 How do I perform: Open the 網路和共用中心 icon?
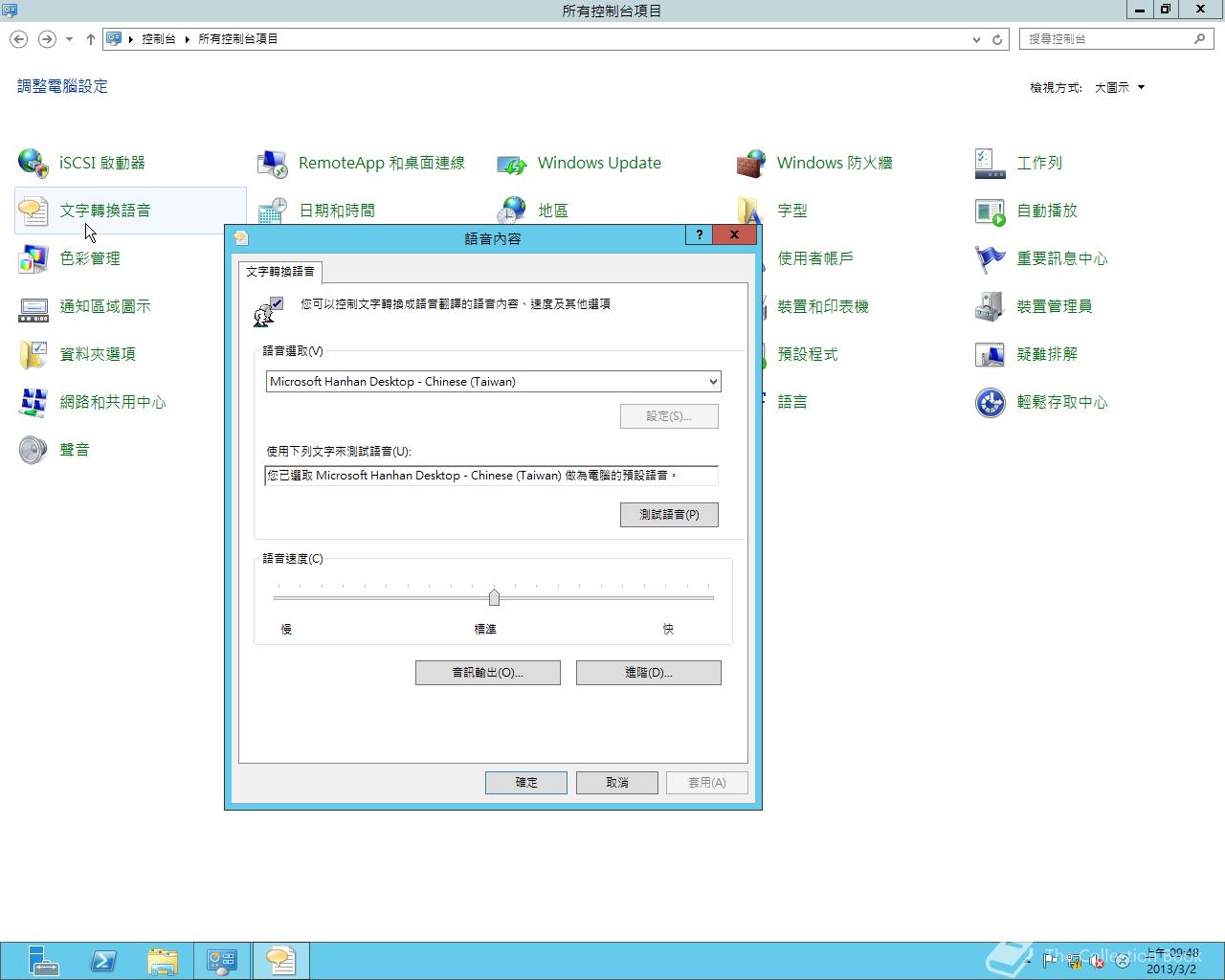pos(33,402)
